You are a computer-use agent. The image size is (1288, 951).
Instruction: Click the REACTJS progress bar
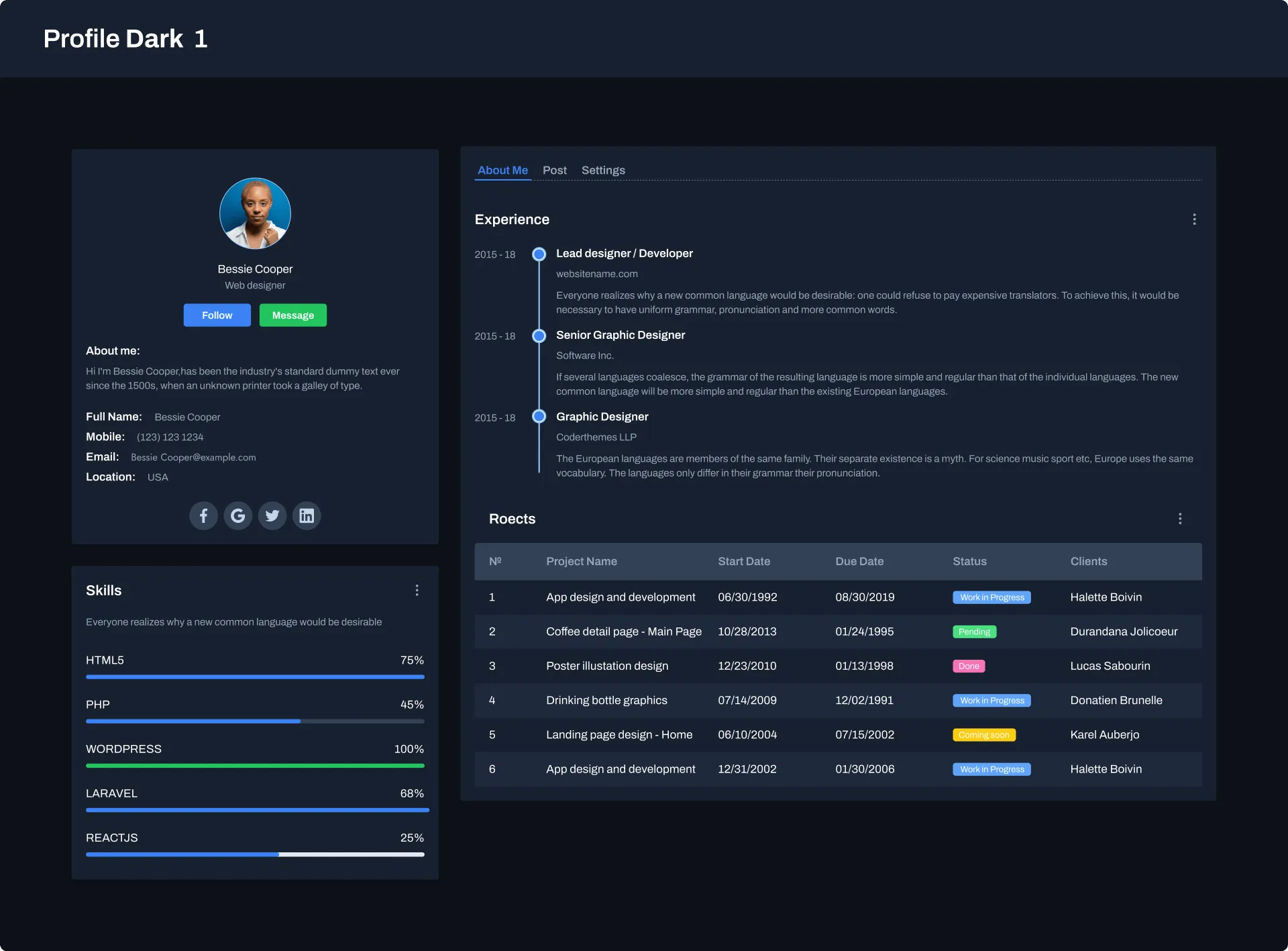[255, 854]
